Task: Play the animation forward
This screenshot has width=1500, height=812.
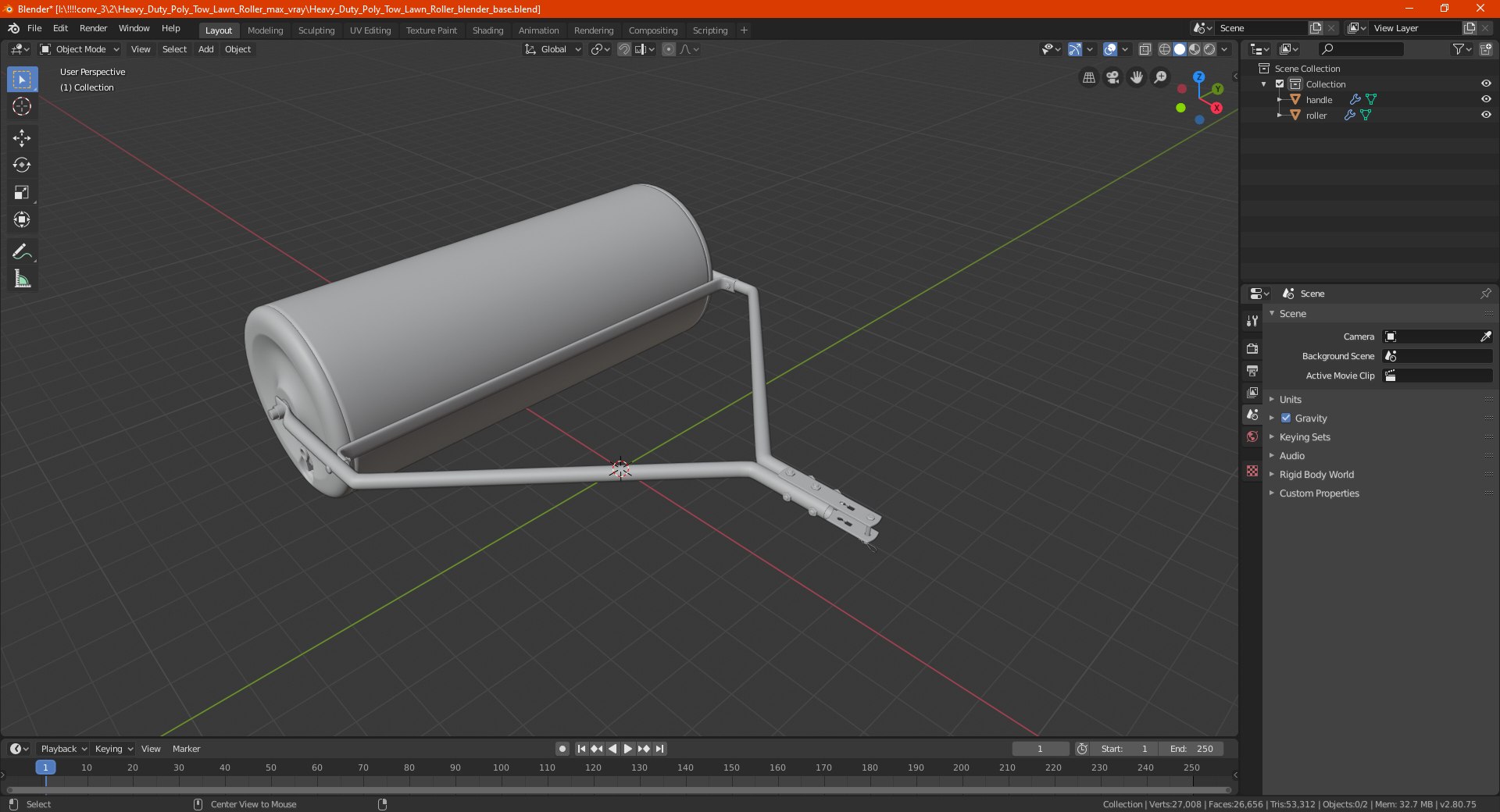Action: pyautogui.click(x=628, y=749)
